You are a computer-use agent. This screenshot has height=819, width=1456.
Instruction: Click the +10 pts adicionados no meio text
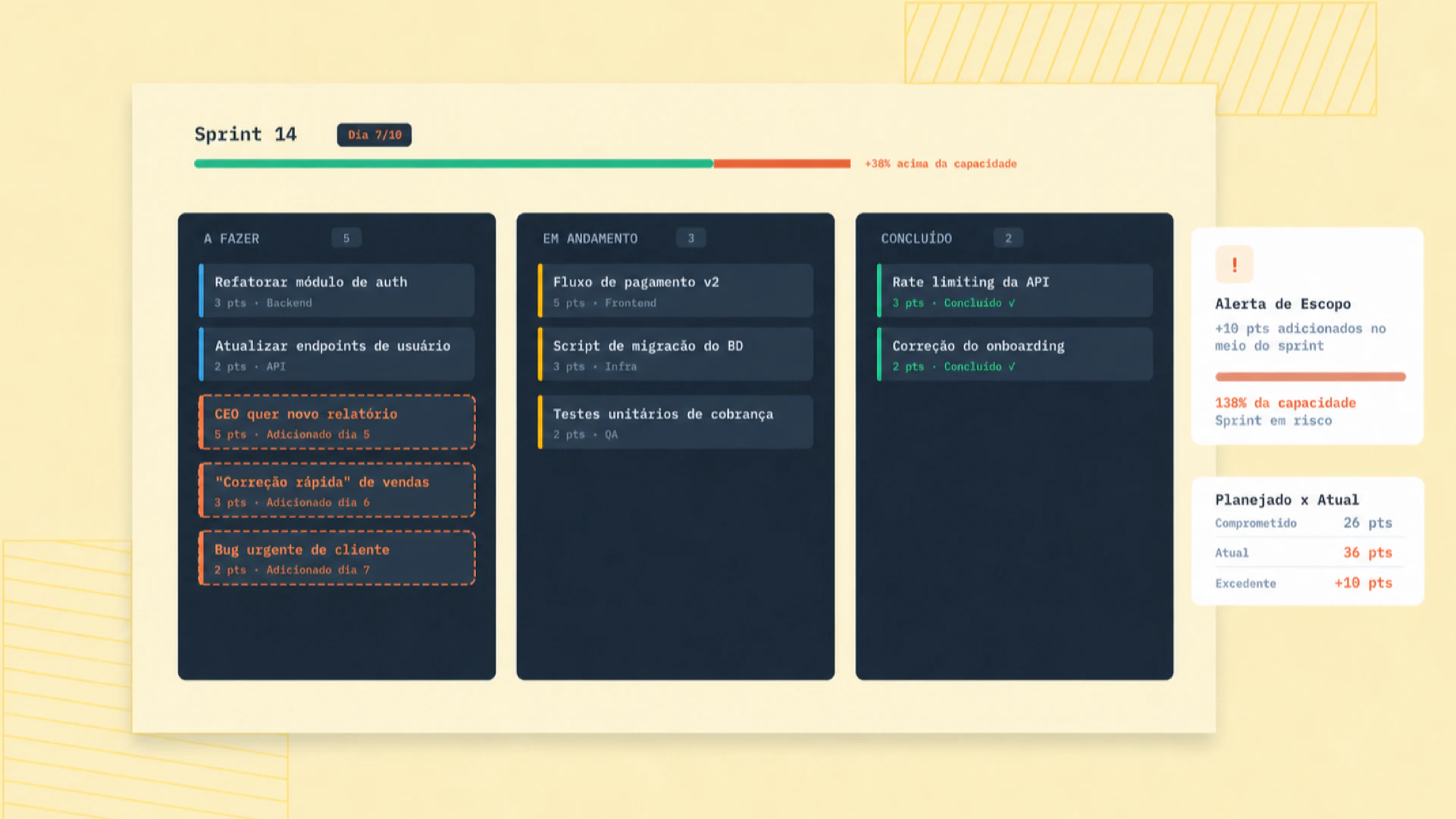click(1301, 337)
